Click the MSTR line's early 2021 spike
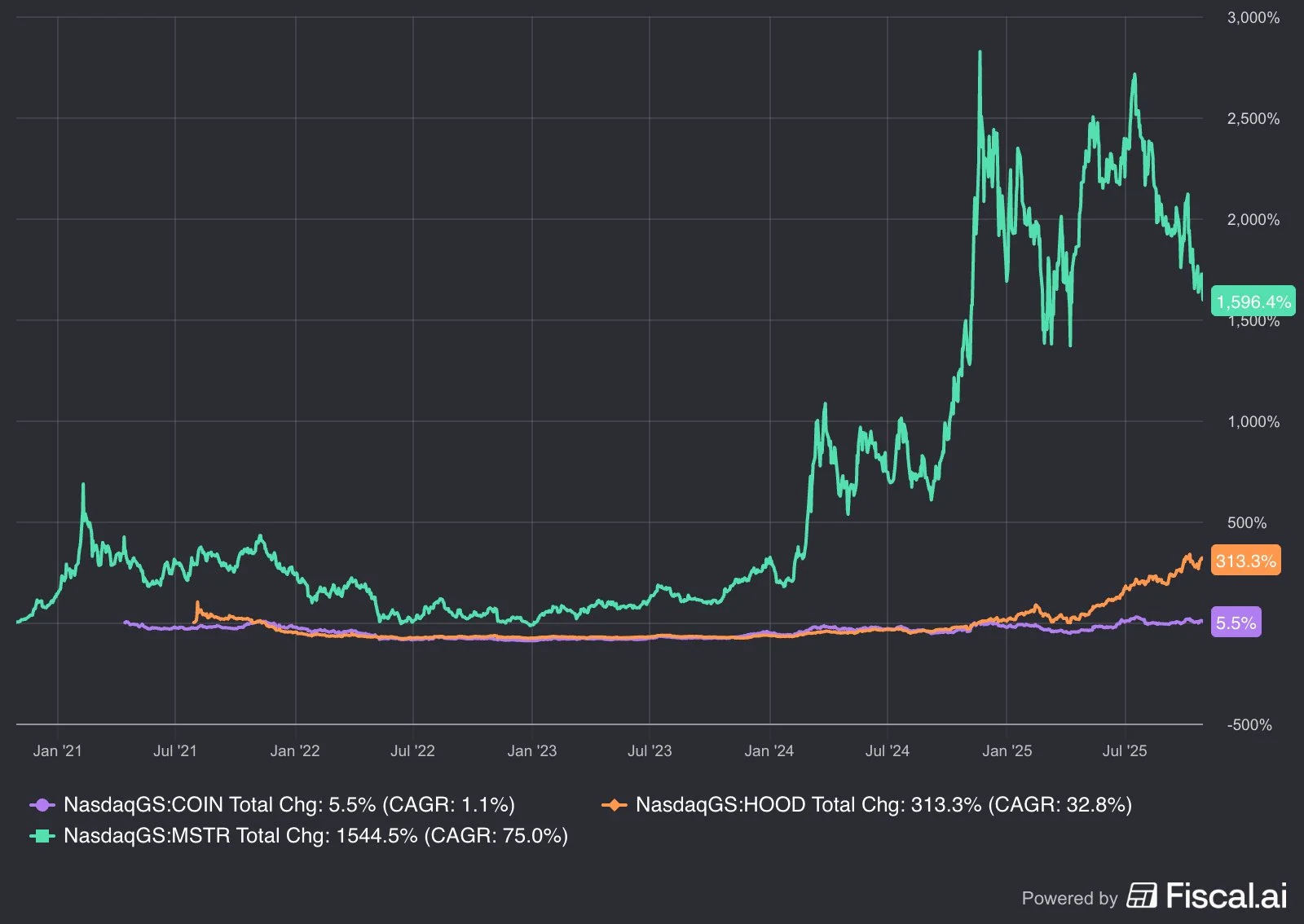This screenshot has width=1304, height=924. point(83,485)
